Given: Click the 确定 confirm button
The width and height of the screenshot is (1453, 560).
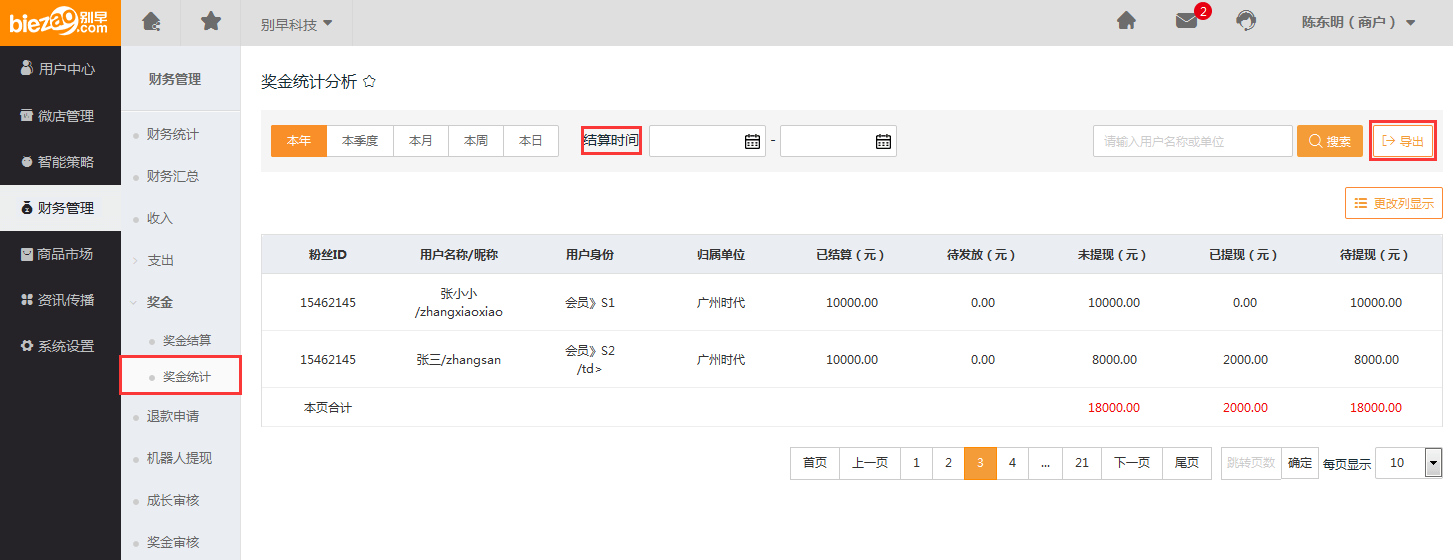Looking at the screenshot, I should click(1300, 463).
